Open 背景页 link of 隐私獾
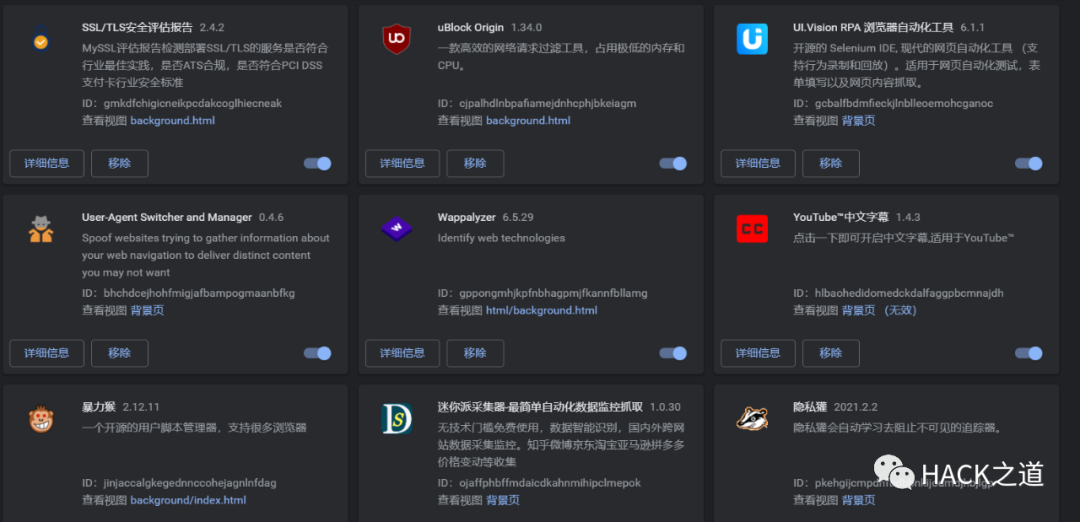Image resolution: width=1080 pixels, height=522 pixels. click(858, 500)
